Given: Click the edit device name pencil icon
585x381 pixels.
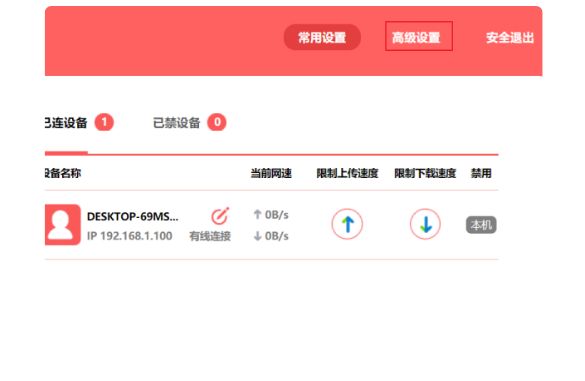Looking at the screenshot, I should tap(220, 216).
